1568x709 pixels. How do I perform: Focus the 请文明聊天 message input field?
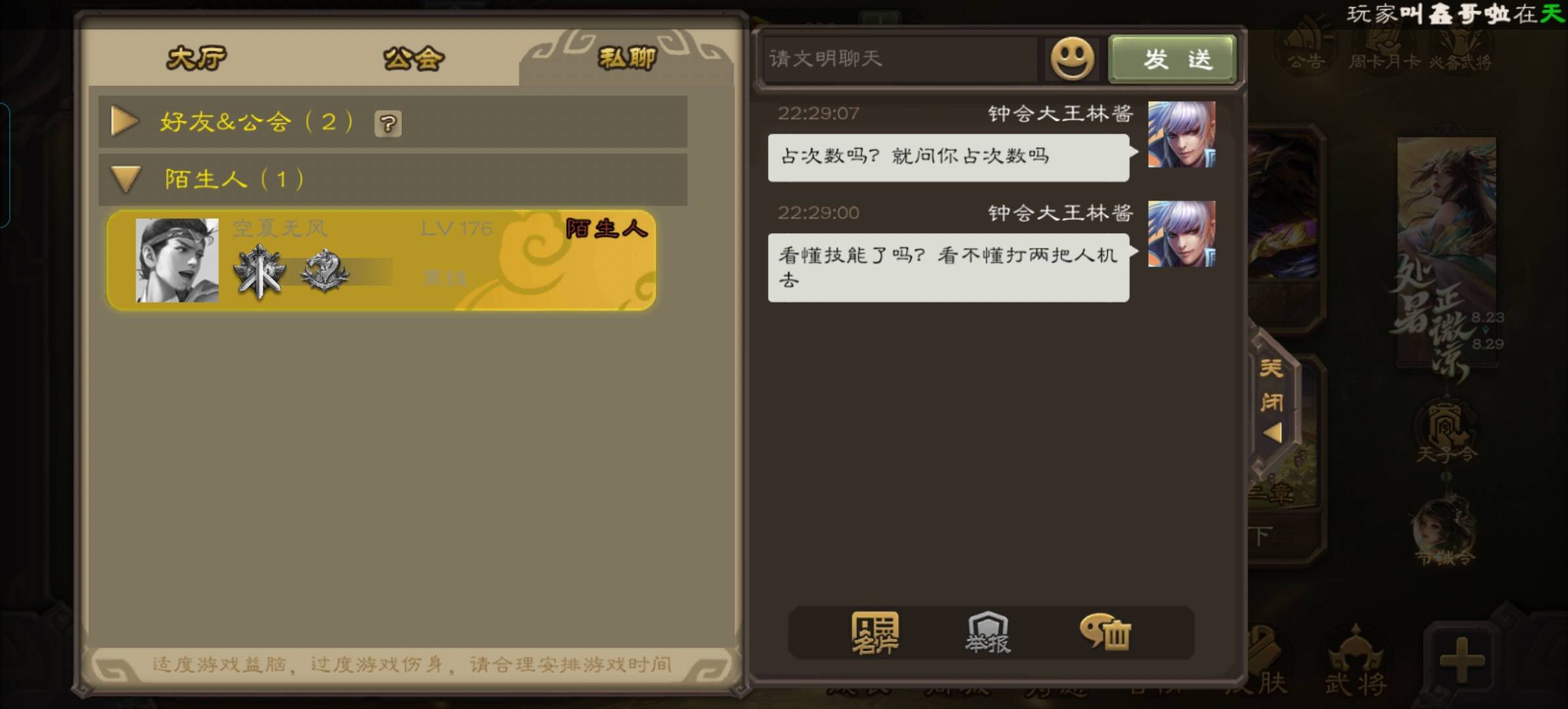[x=900, y=59]
